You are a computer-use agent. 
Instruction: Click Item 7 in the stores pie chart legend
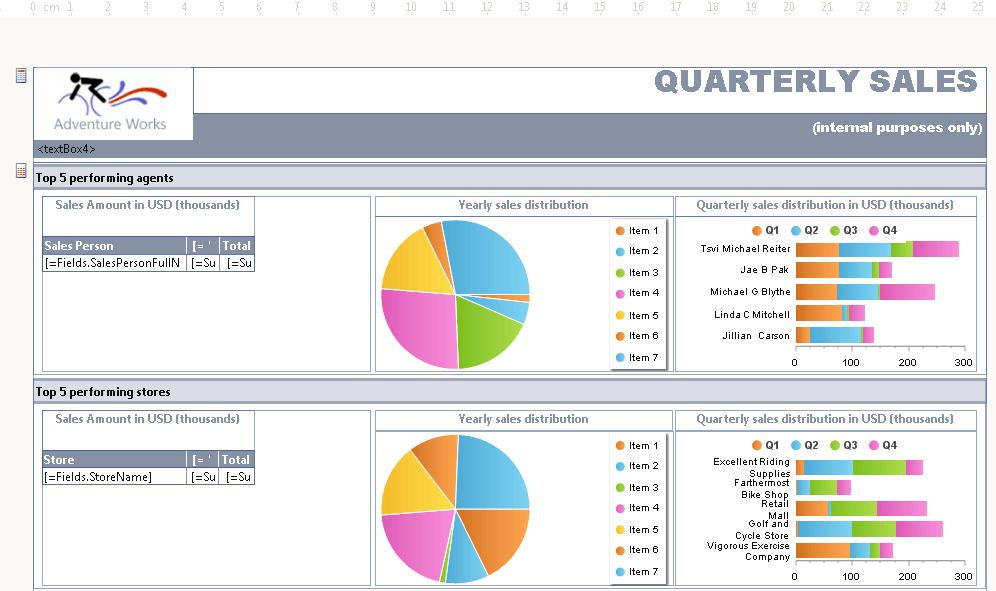[643, 572]
